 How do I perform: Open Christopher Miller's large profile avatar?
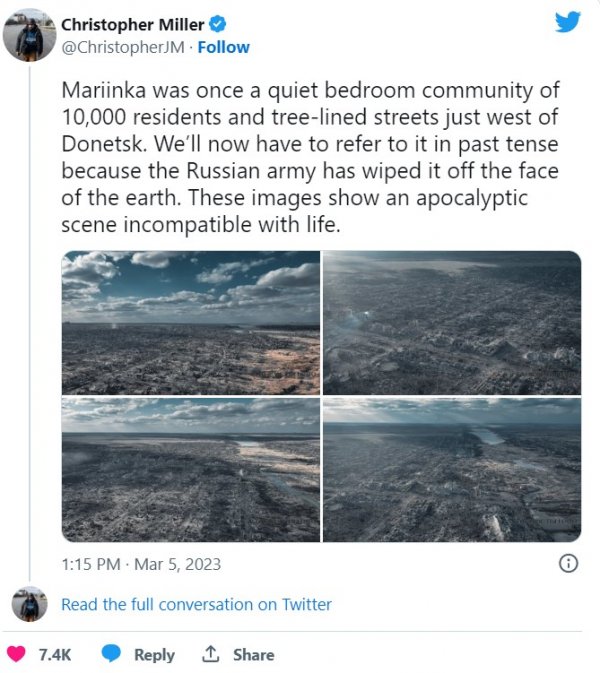point(29,35)
